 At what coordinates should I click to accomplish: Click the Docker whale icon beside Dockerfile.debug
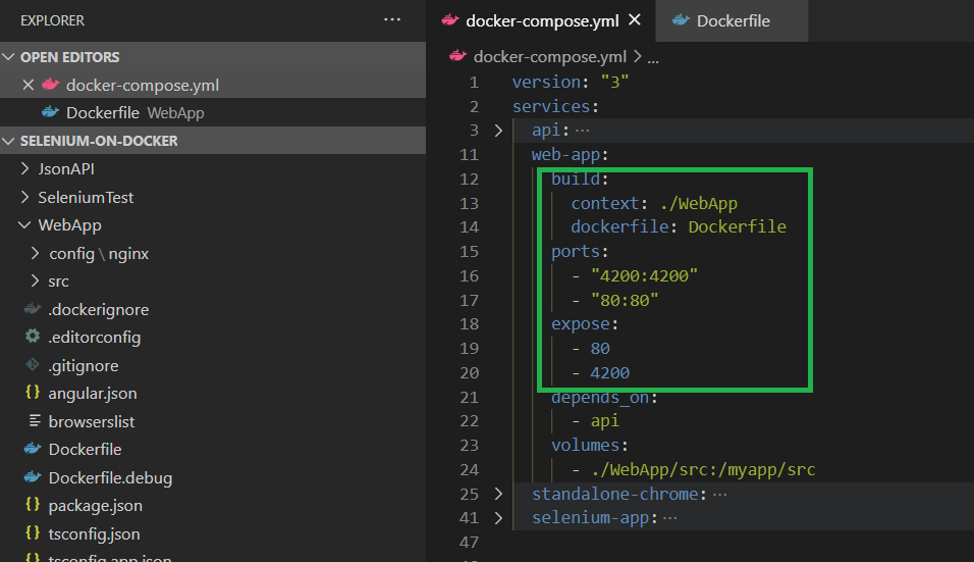point(33,477)
